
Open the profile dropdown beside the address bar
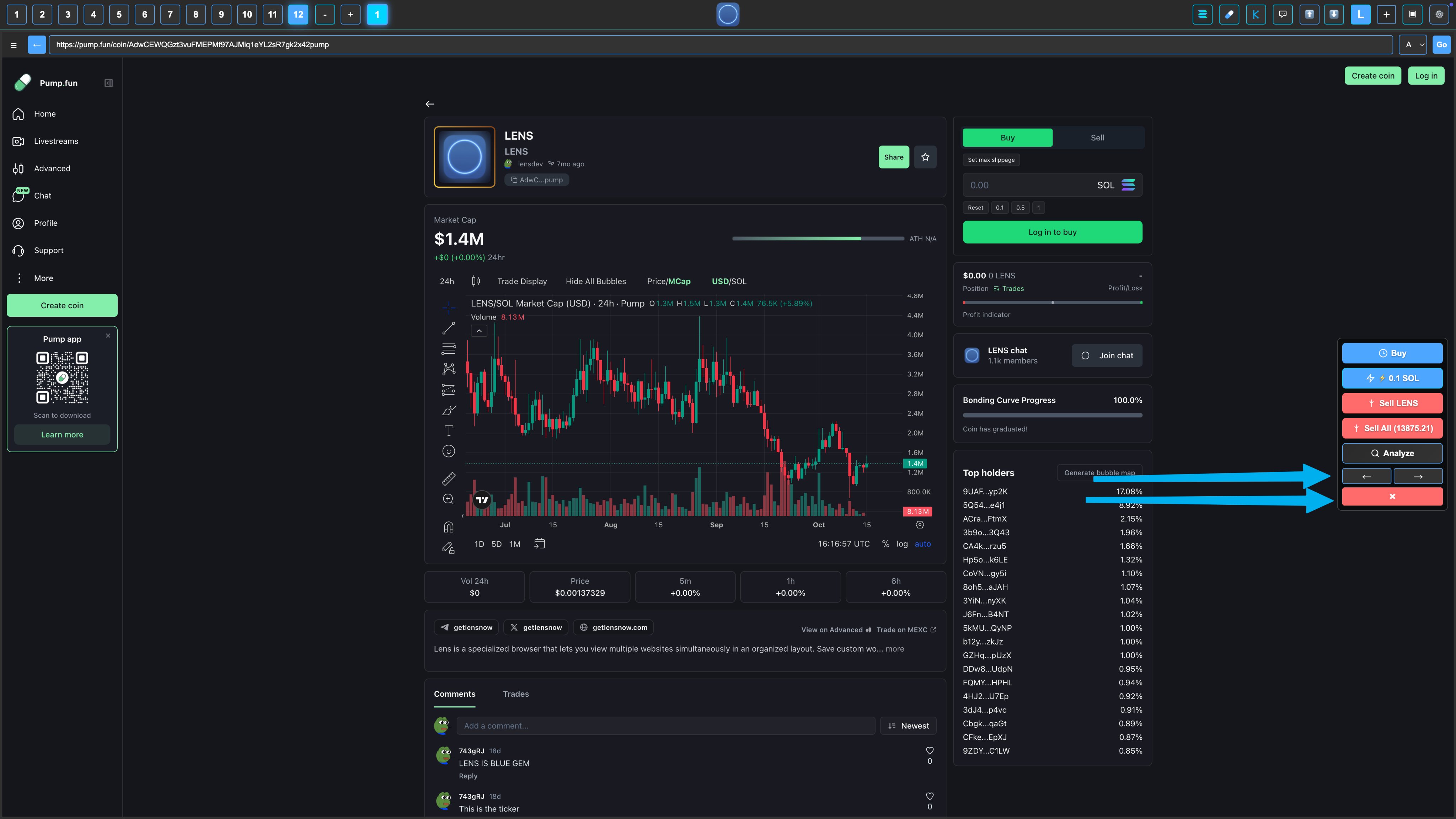pos(1413,44)
